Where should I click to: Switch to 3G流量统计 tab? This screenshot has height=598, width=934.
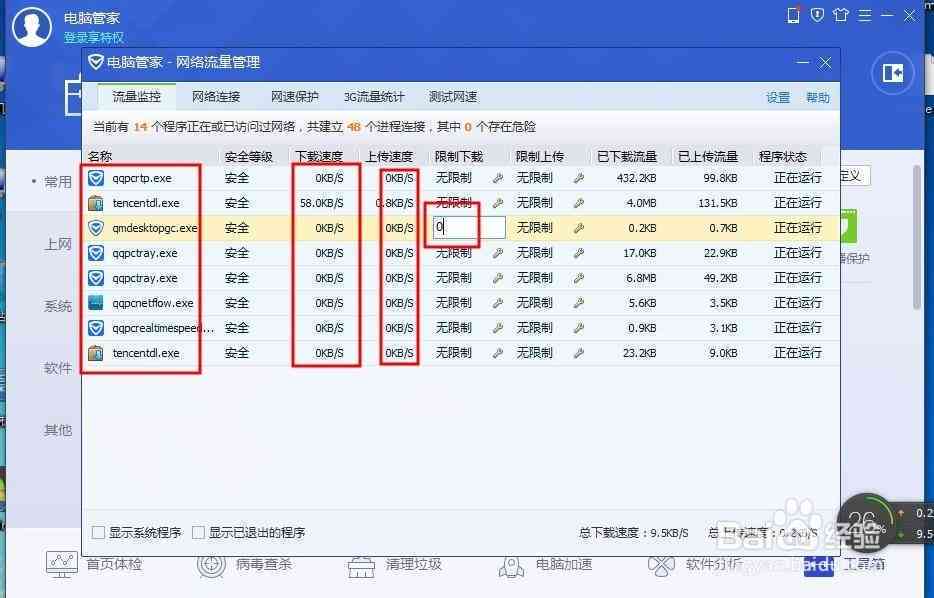374,96
